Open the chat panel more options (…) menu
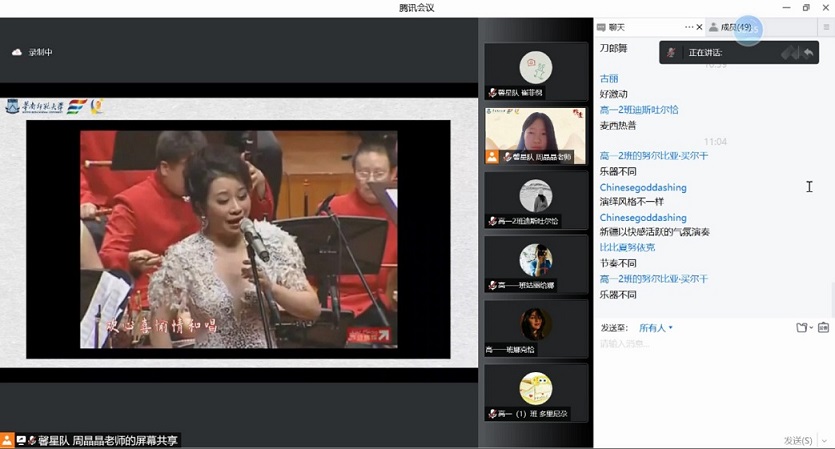This screenshot has width=835, height=449. tap(688, 27)
